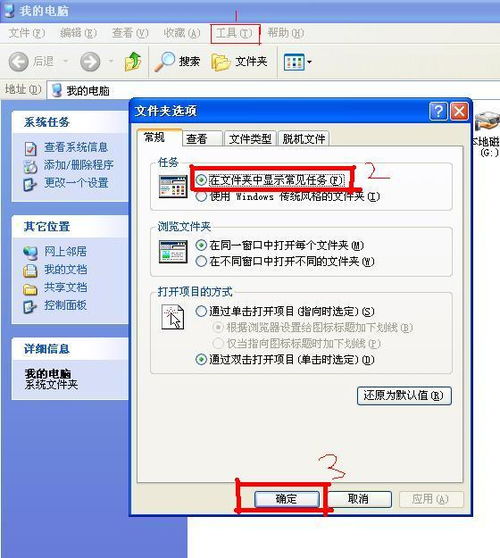The image size is (500, 558).
Task: Click 还原为默认值 restore defaults button
Action: pyautogui.click(x=404, y=395)
